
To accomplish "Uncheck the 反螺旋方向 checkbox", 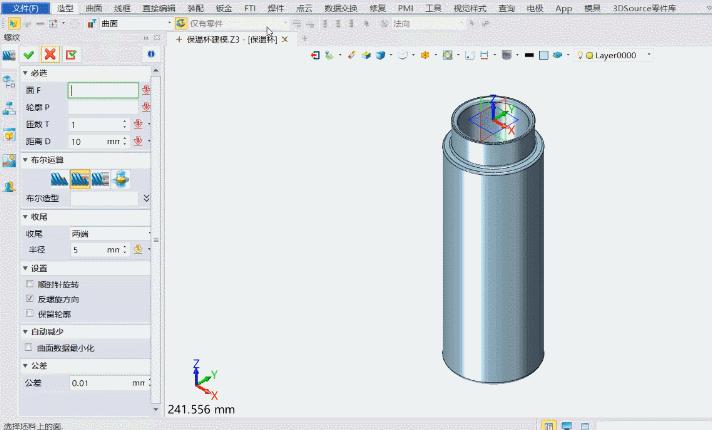I will coord(30,299).
